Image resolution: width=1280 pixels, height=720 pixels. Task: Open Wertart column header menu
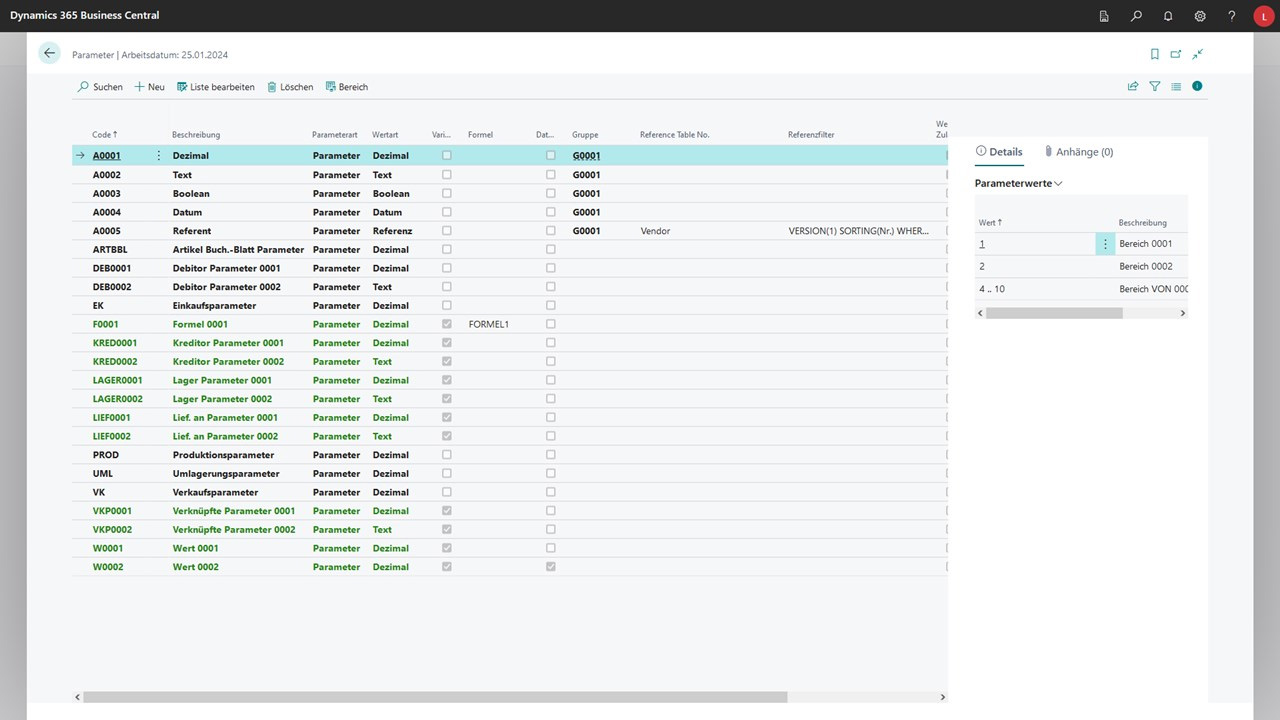coord(385,134)
